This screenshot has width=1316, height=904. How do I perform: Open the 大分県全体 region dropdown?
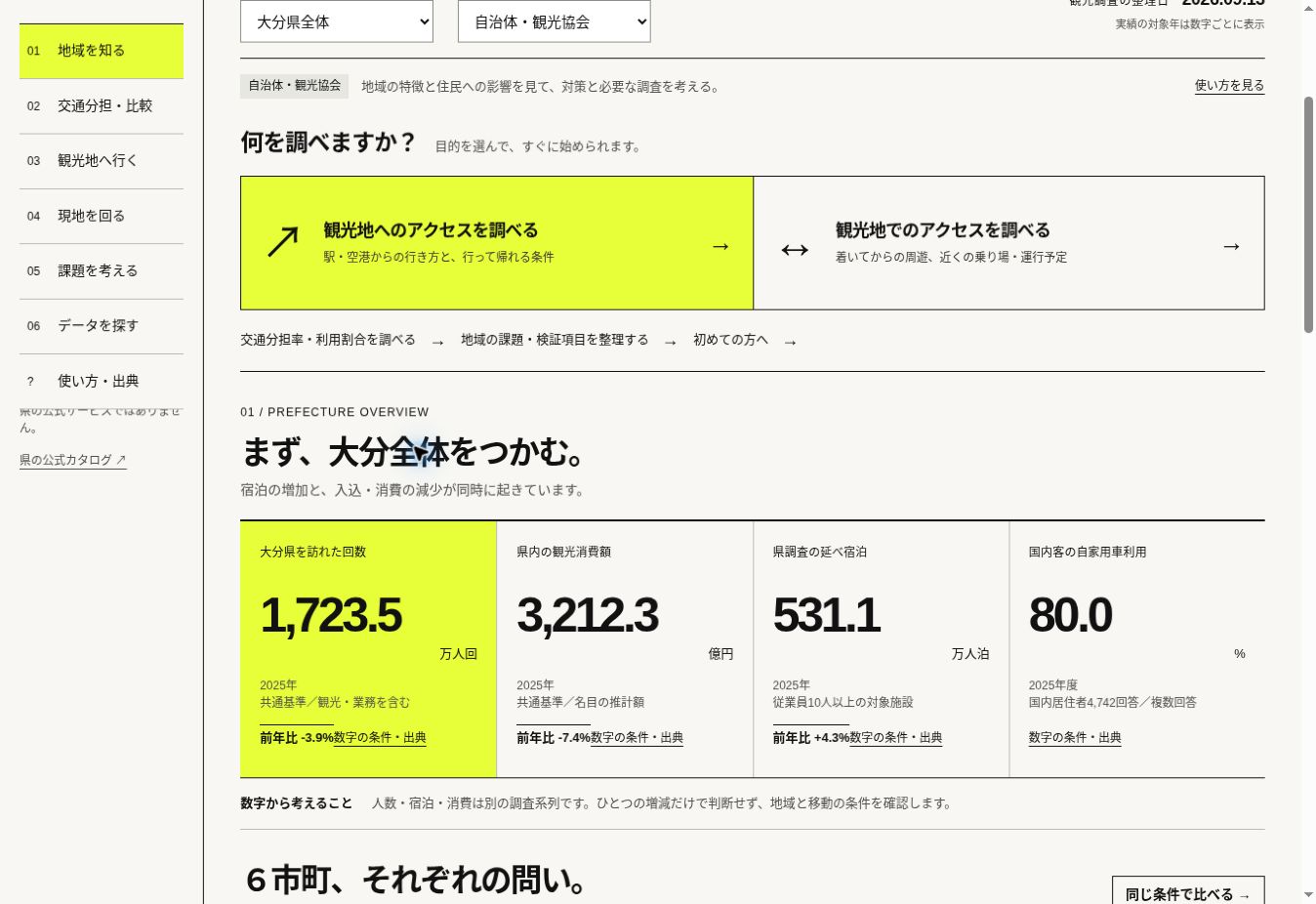337,21
